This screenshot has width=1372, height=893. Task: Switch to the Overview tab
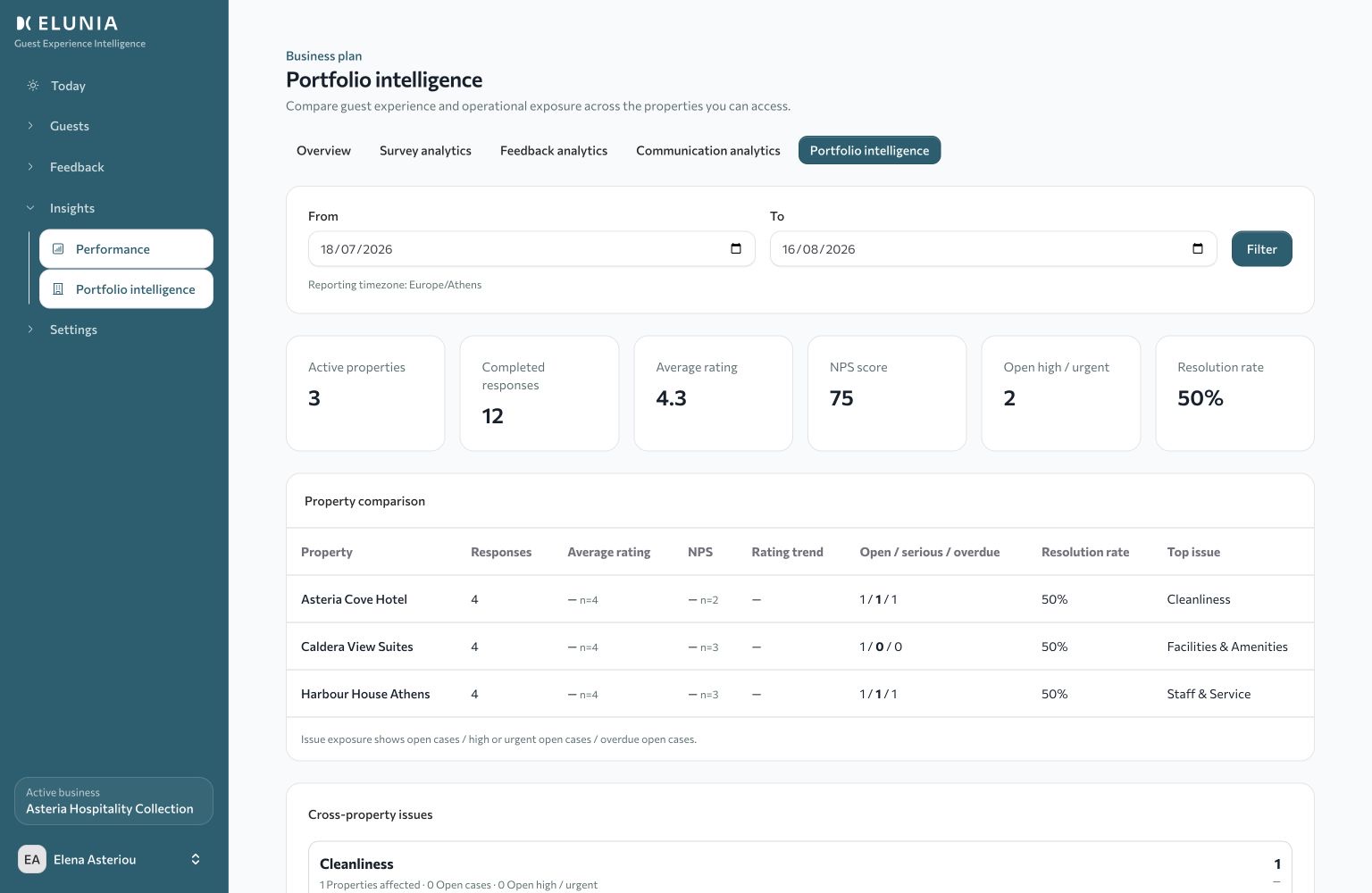click(x=323, y=151)
